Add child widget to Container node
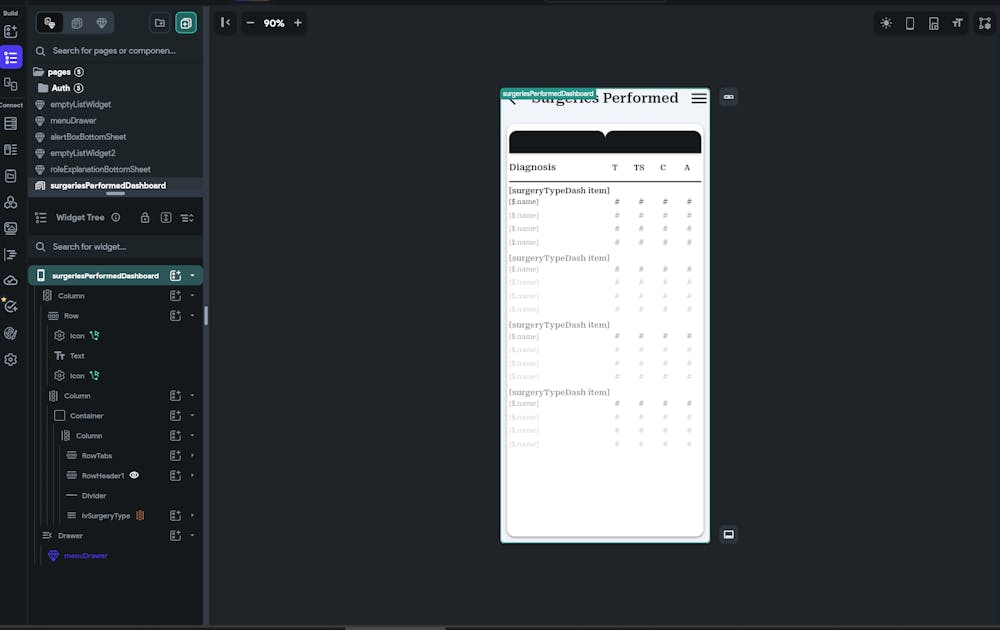Screen dimensions: 1000x630 coord(175,416)
